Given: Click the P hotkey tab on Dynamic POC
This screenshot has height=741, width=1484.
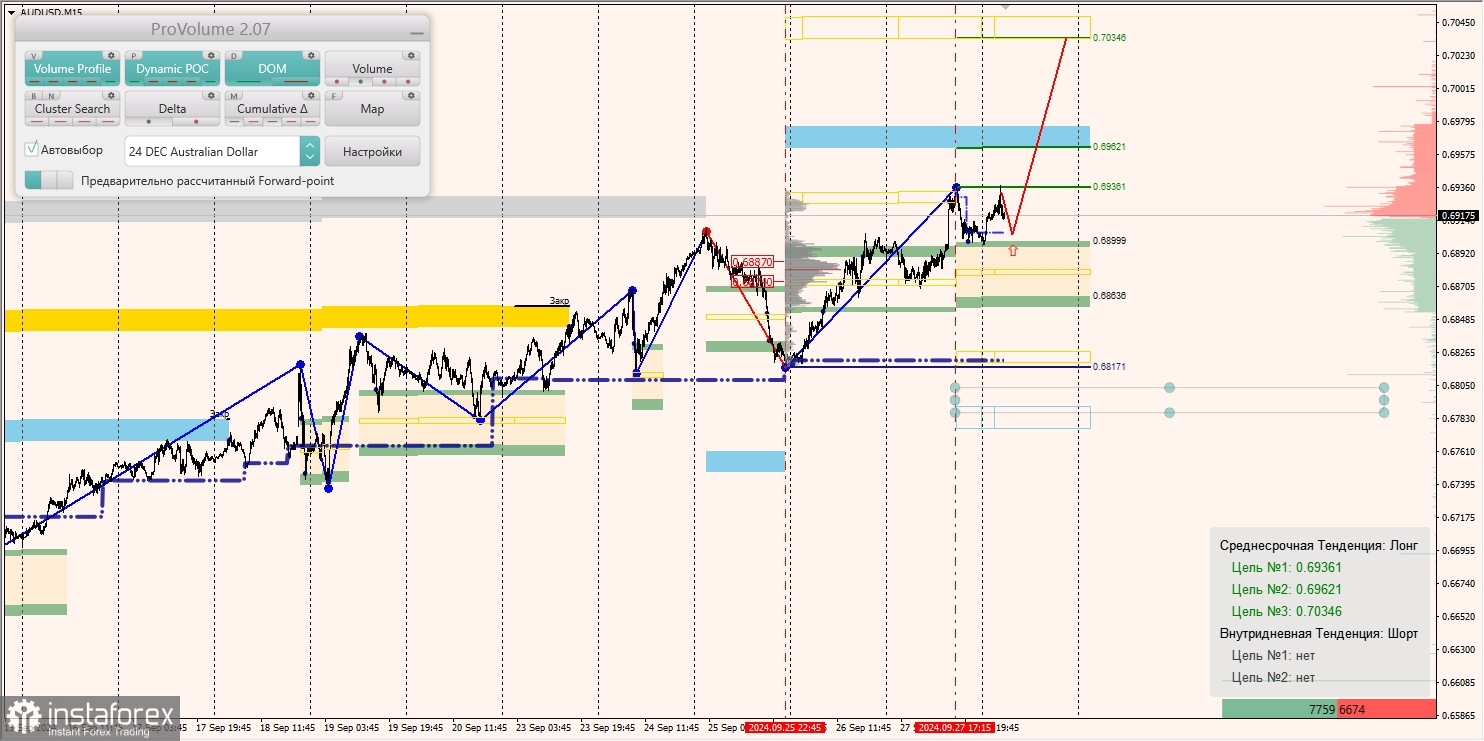Looking at the screenshot, I should (133, 56).
